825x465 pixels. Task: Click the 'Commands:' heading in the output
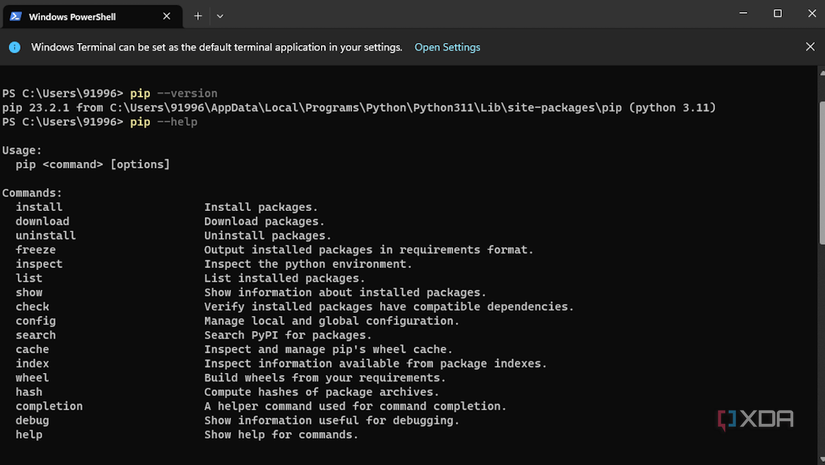[x=32, y=193]
